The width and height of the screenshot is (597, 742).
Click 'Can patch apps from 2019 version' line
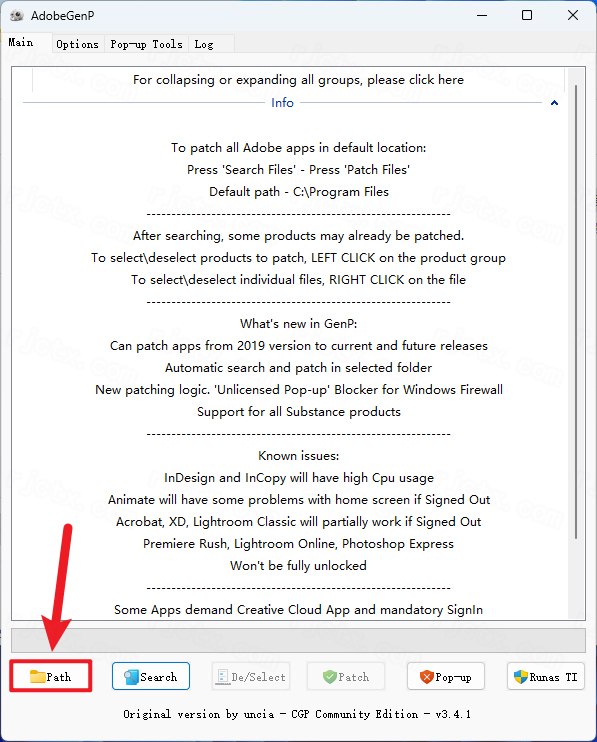(298, 345)
